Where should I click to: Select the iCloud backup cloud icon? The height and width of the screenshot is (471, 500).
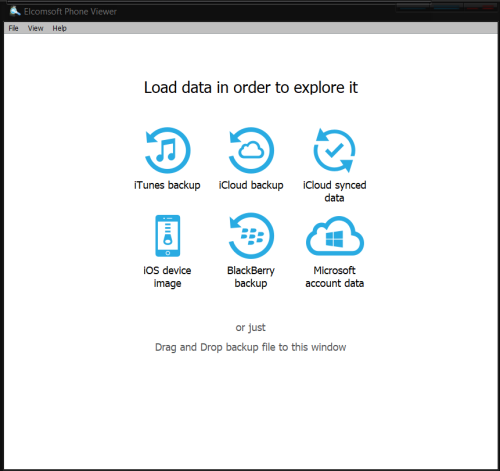click(251, 150)
